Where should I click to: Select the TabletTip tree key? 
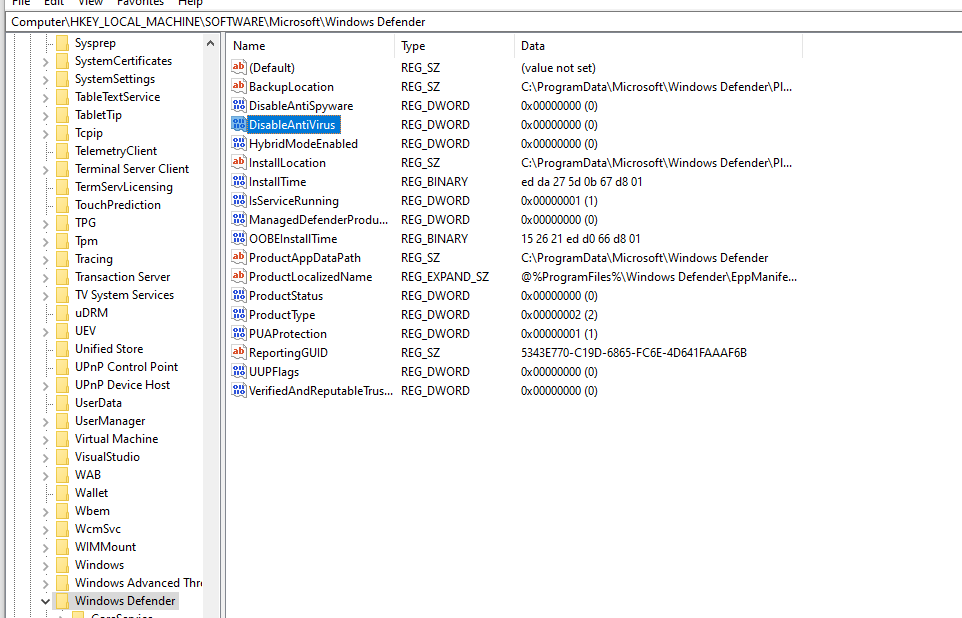tap(98, 115)
